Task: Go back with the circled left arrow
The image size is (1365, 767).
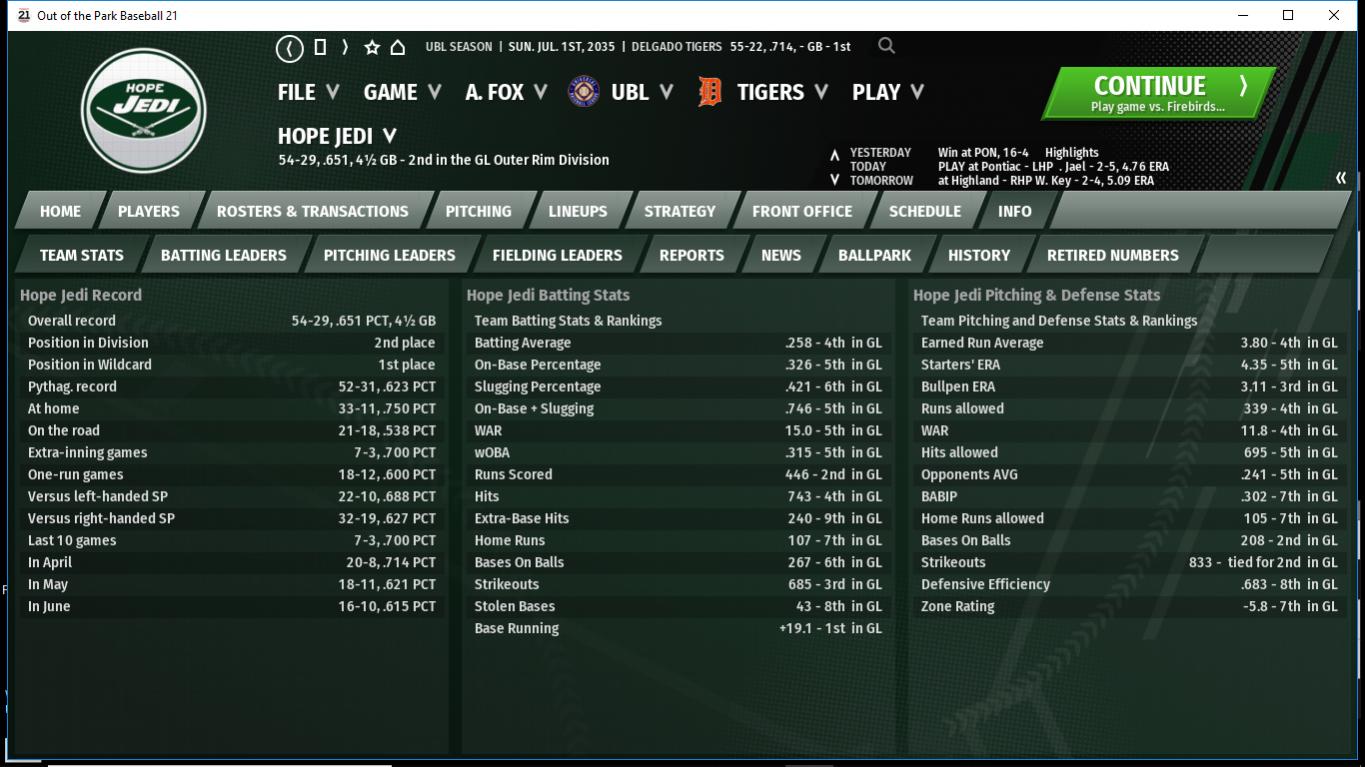Action: (290, 47)
